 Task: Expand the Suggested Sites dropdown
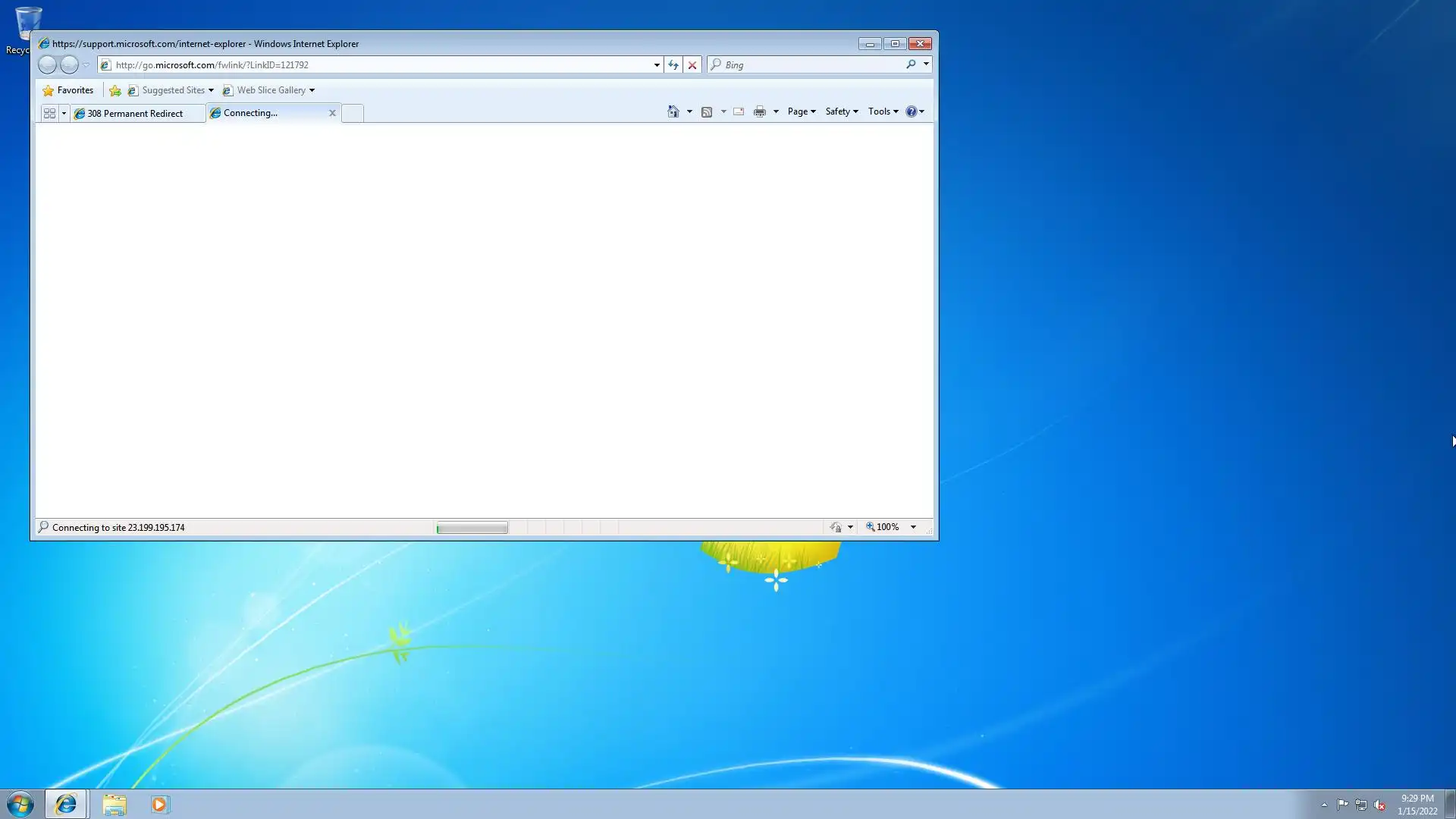(x=211, y=90)
